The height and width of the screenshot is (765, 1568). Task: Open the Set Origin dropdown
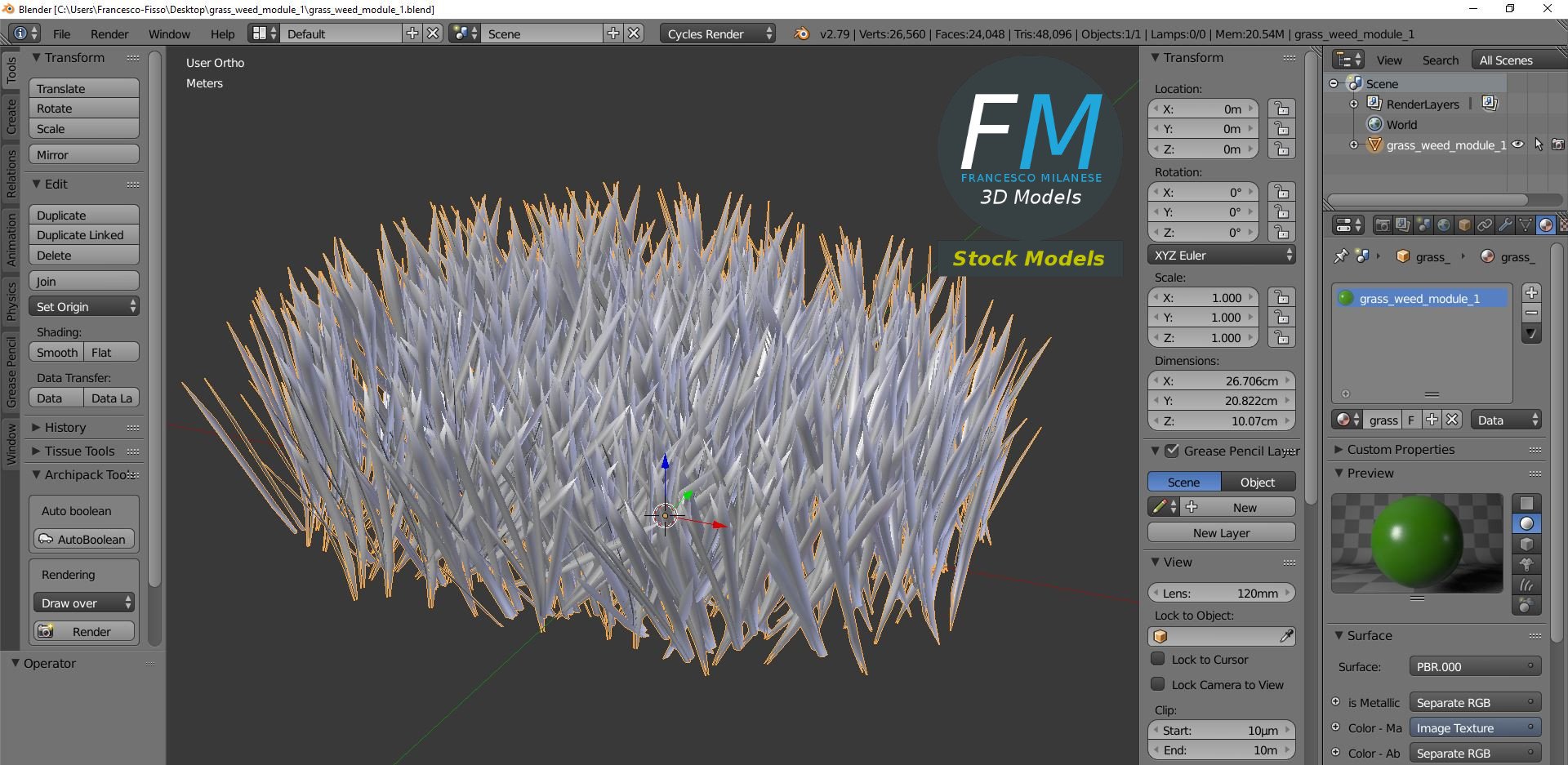(84, 306)
